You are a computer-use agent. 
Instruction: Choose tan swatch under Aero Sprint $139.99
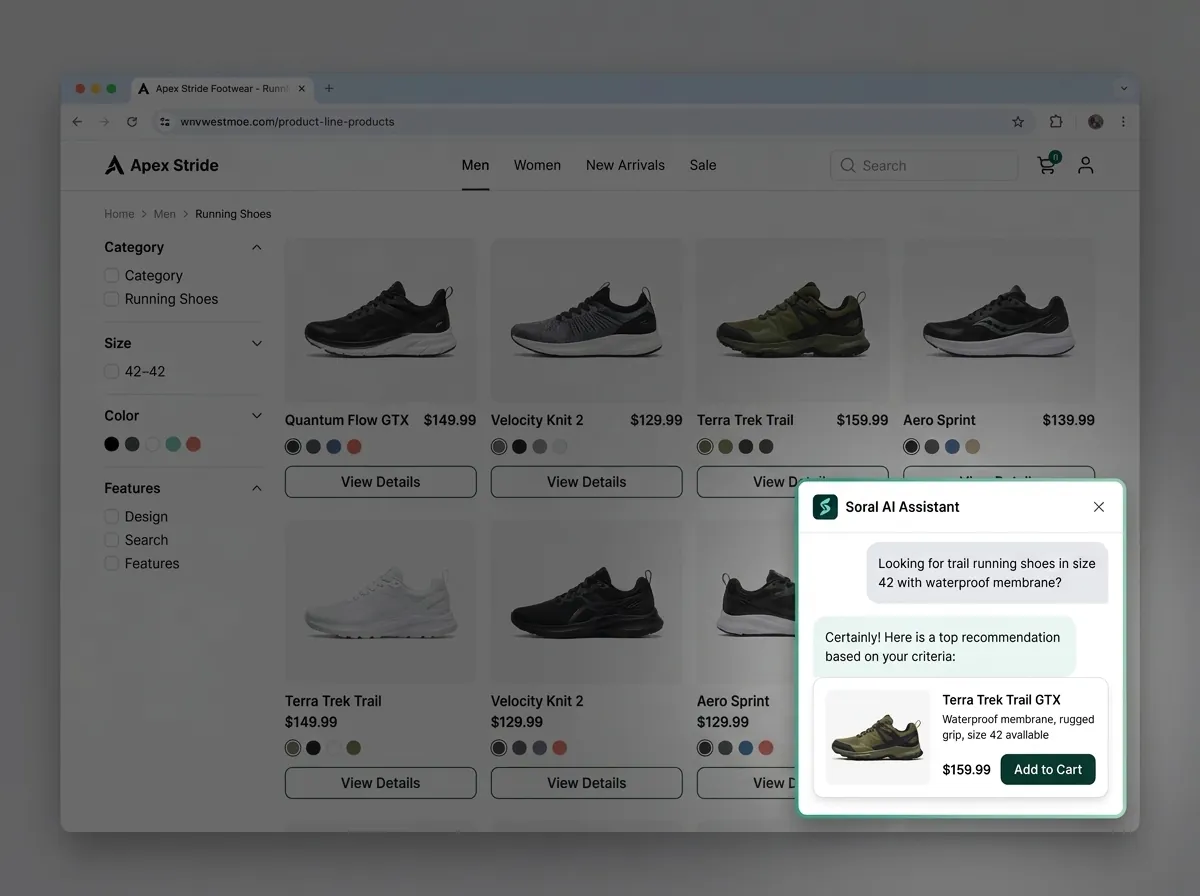point(973,447)
